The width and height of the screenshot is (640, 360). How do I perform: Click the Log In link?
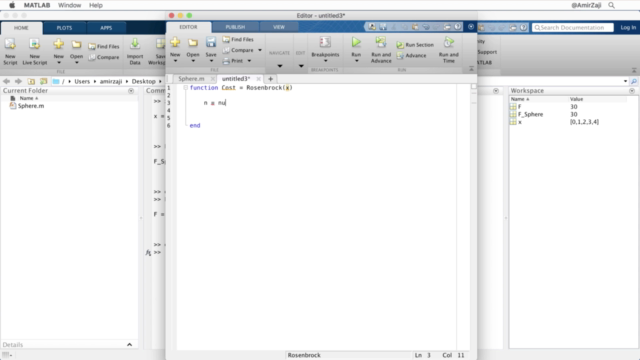[x=628, y=27]
